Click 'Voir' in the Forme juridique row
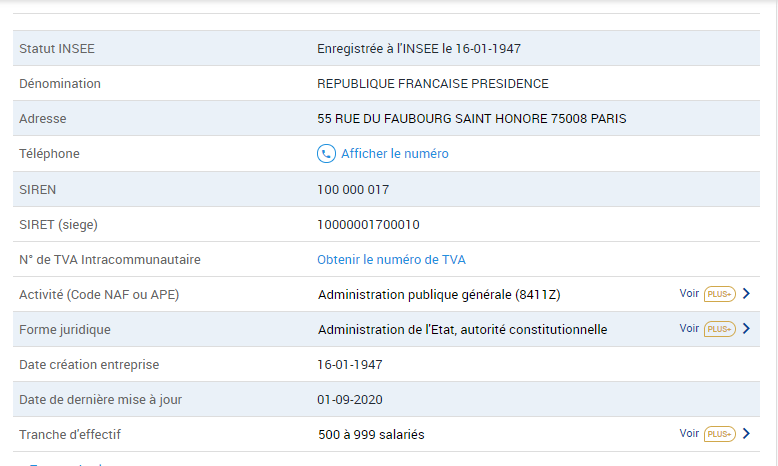778x466 pixels. [689, 329]
